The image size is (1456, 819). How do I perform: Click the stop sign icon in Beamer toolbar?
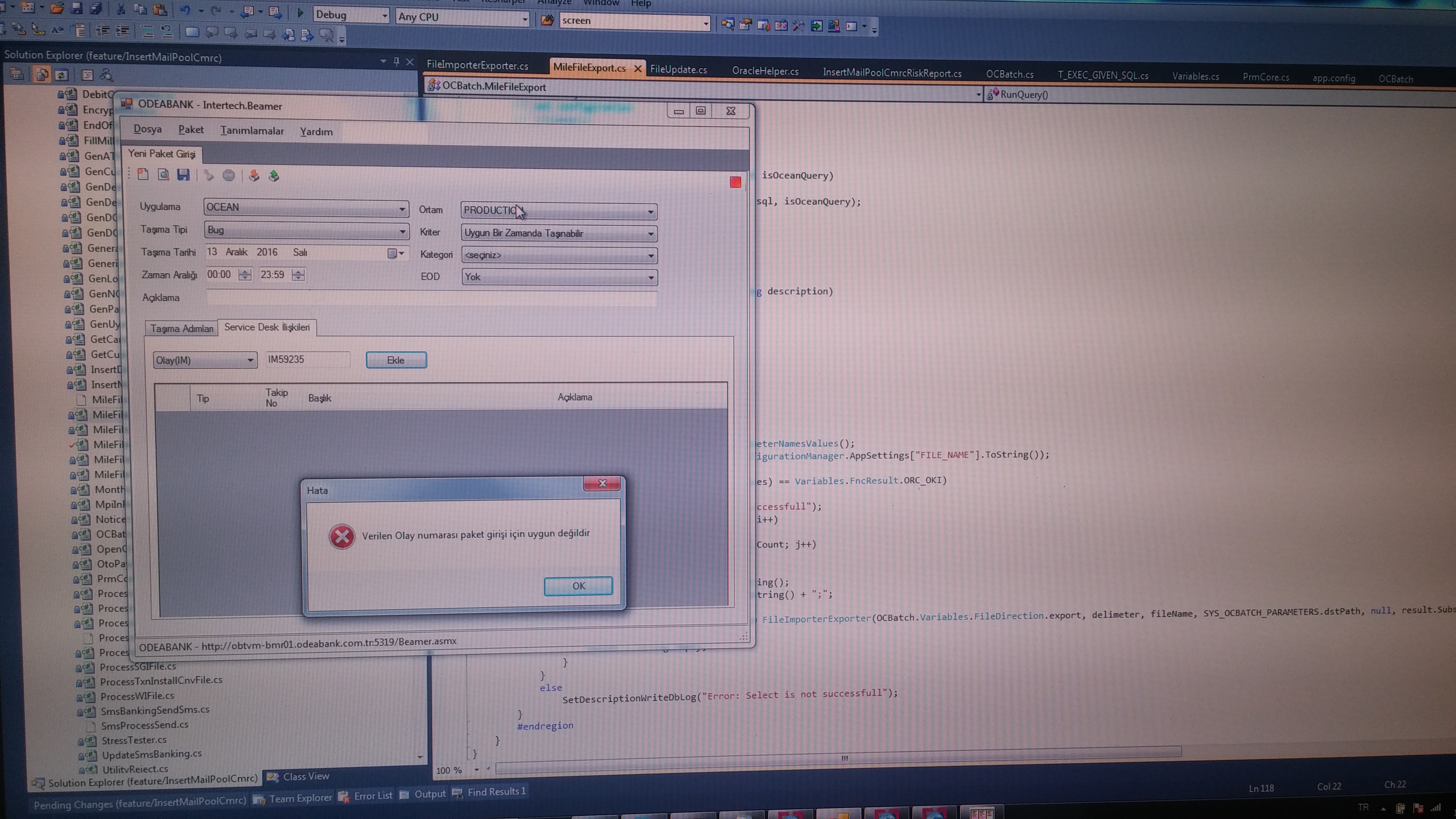[x=229, y=176]
